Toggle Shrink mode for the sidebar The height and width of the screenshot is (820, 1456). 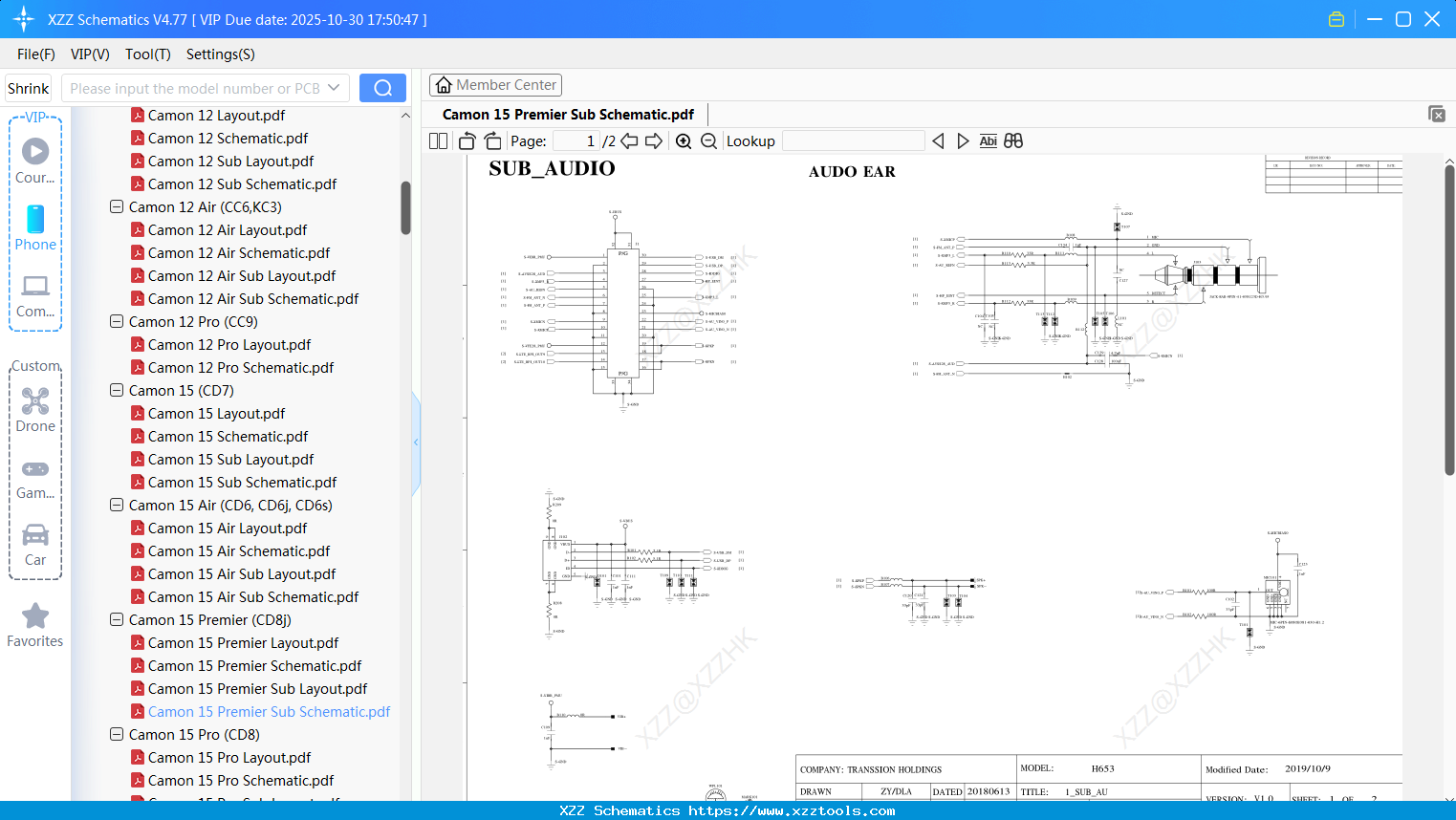tap(28, 87)
